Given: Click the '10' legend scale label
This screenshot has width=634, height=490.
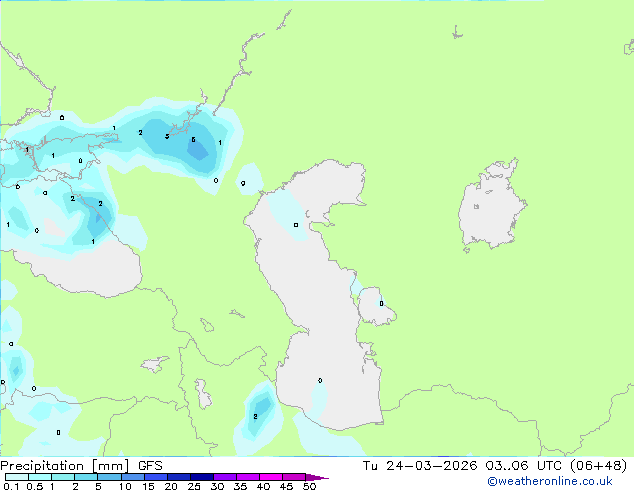Looking at the screenshot, I should (125, 486).
